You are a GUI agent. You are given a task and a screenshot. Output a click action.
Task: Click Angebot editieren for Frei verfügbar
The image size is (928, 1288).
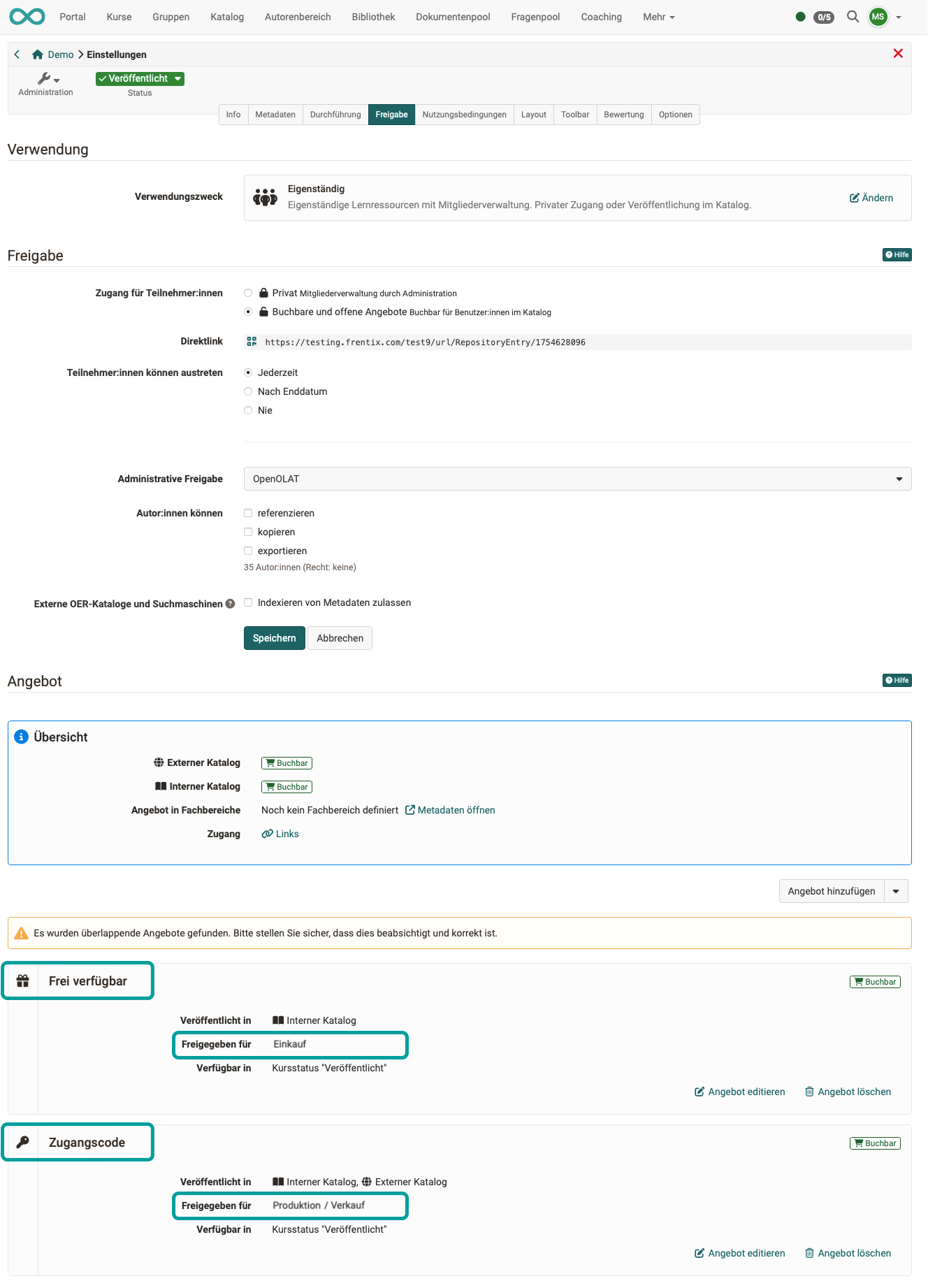(x=739, y=1092)
